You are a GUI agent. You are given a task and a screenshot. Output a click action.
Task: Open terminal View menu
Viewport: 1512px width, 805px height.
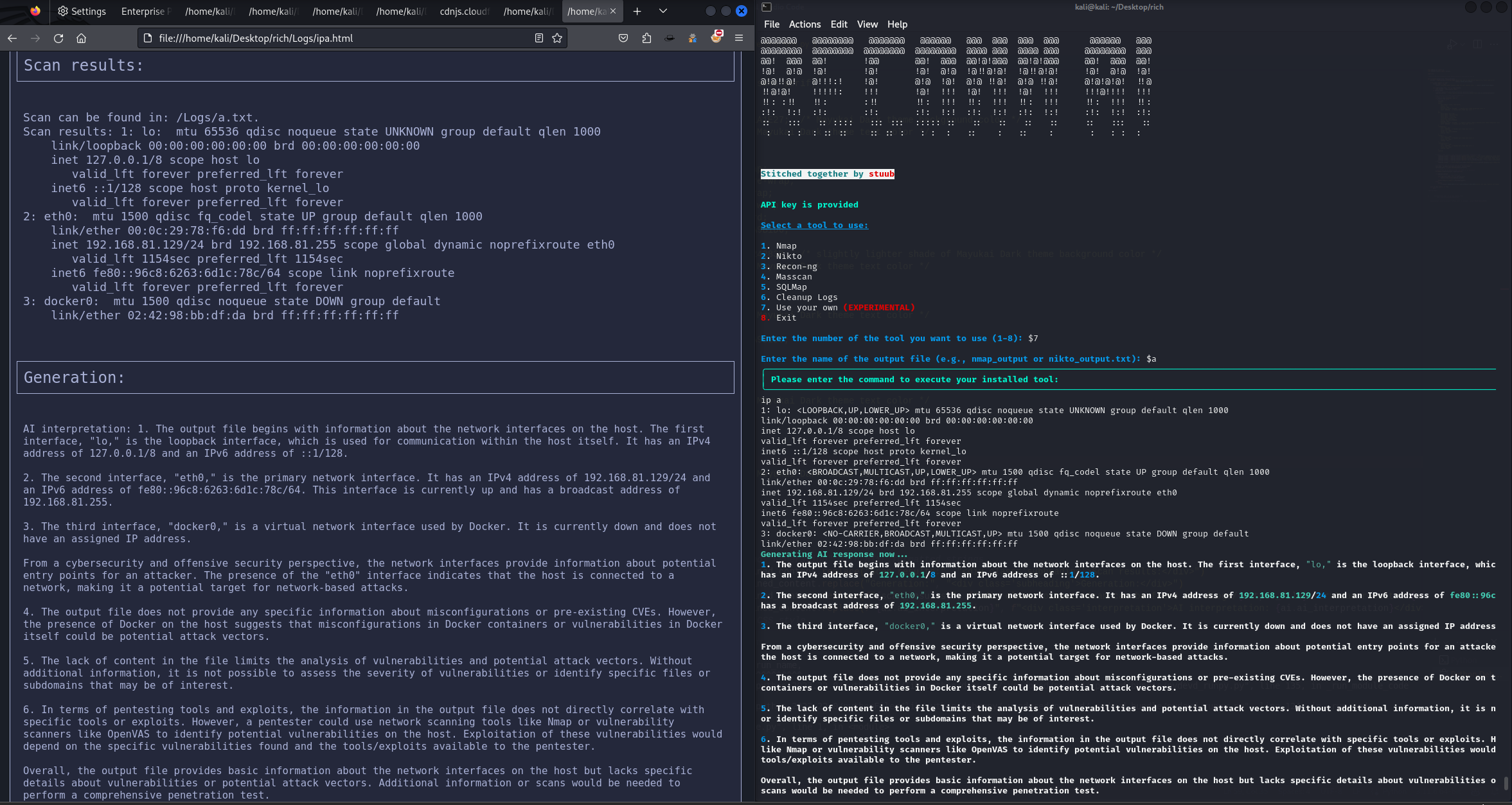[x=867, y=24]
